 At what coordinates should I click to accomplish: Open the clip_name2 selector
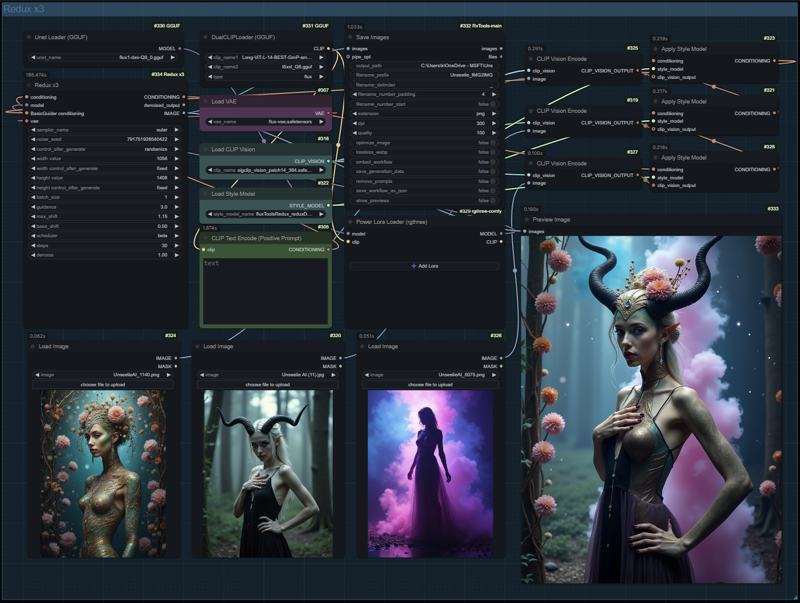click(266, 67)
